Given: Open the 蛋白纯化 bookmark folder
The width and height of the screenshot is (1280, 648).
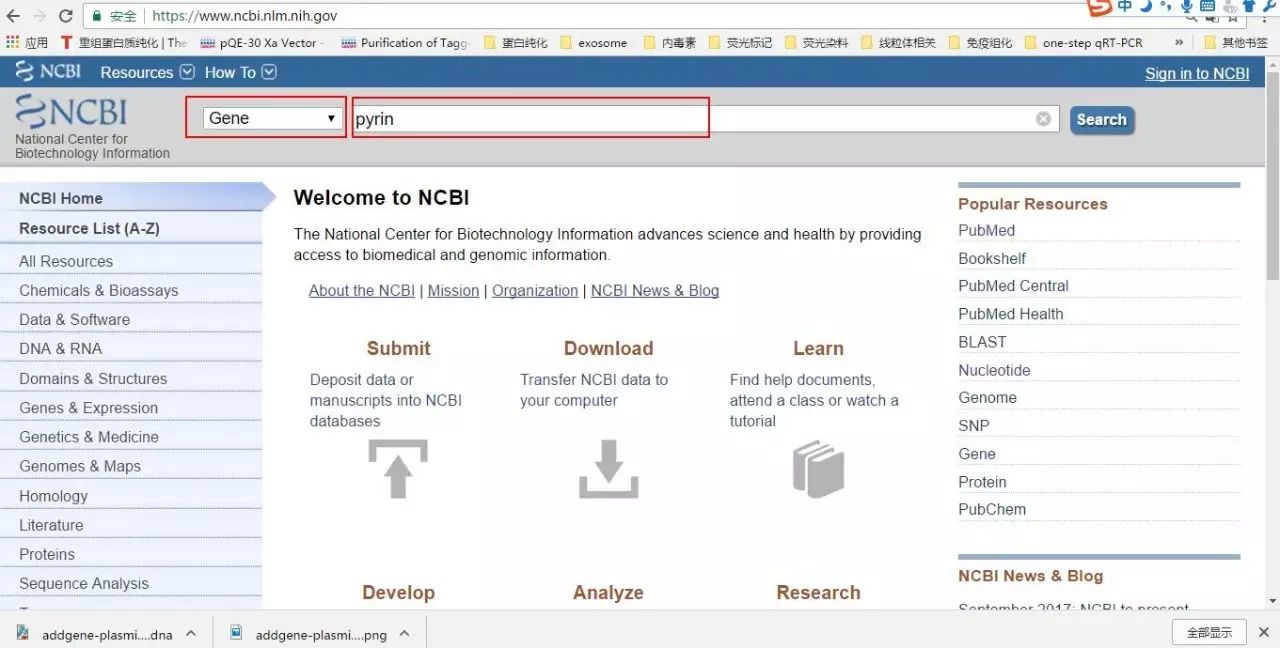Looking at the screenshot, I should pyautogui.click(x=516, y=43).
